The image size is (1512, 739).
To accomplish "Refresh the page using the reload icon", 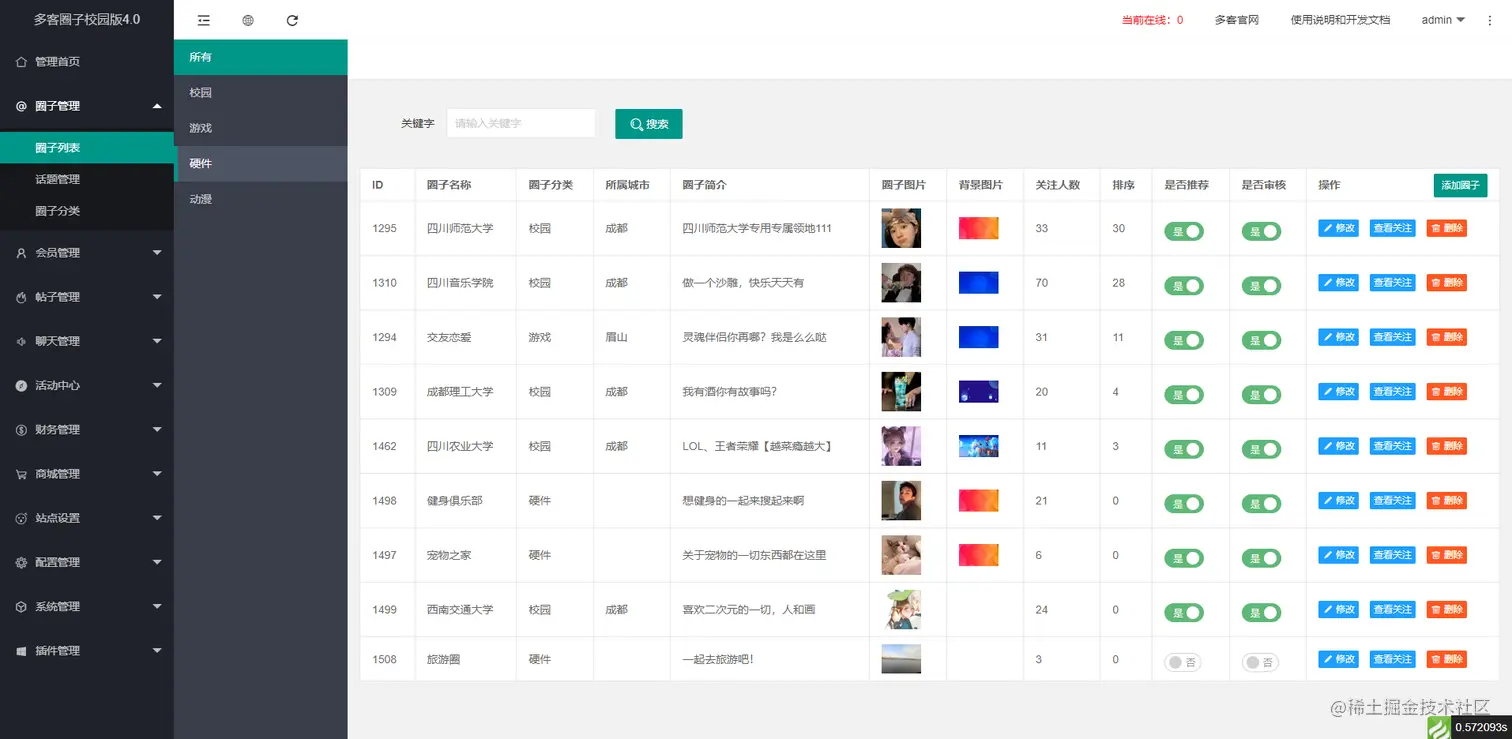I will coord(292,20).
